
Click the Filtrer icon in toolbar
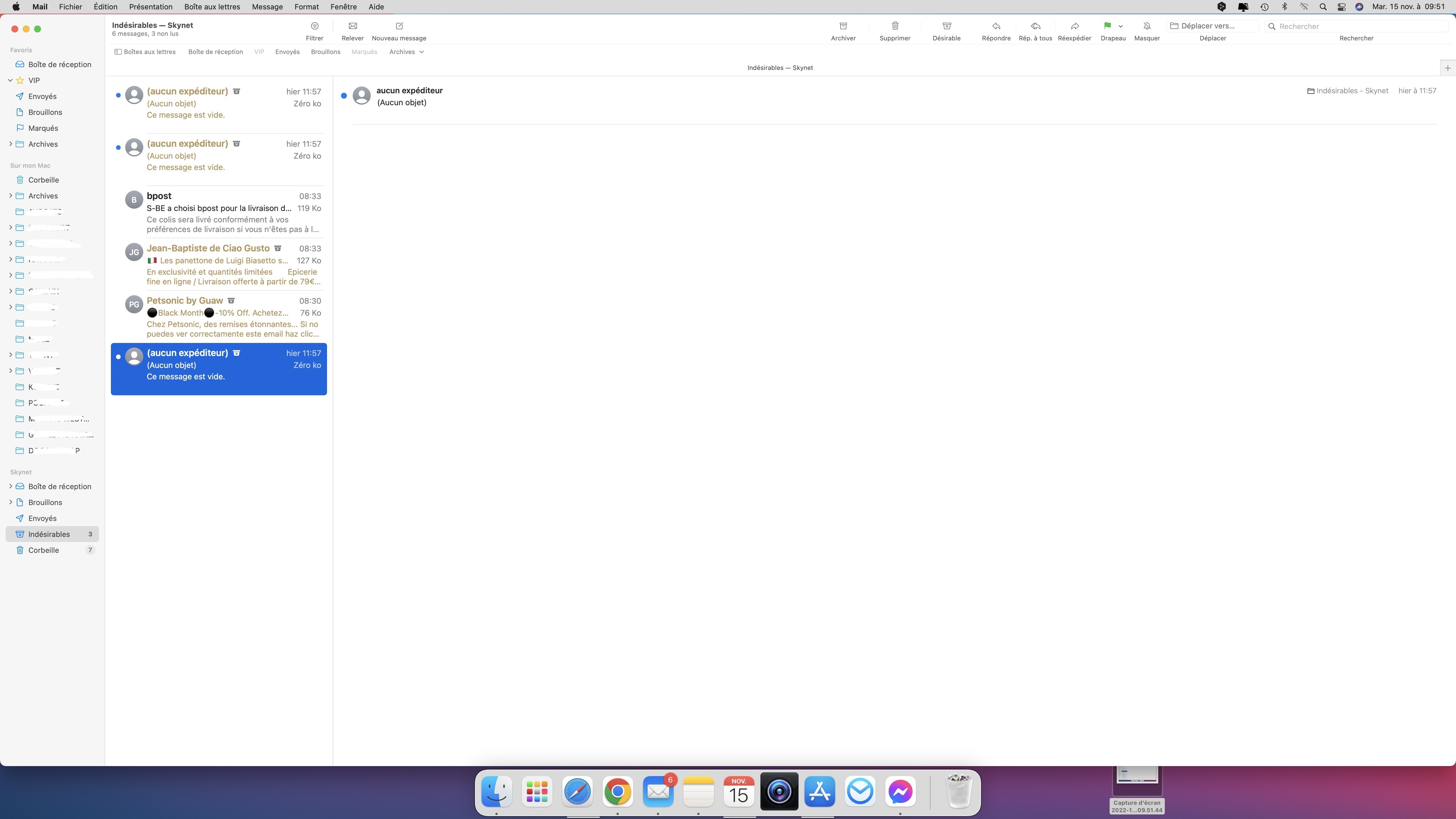coord(314,26)
